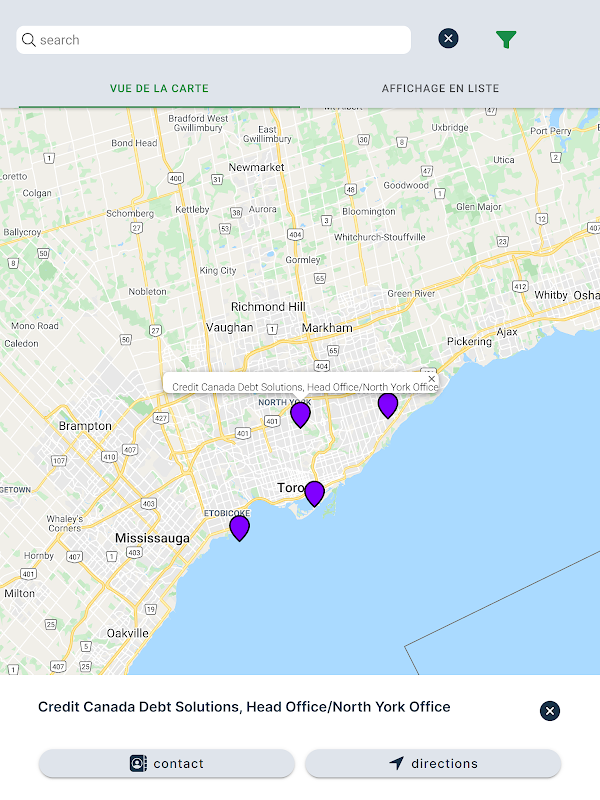
Task: Click Bond Head label on map
Action: [134, 143]
